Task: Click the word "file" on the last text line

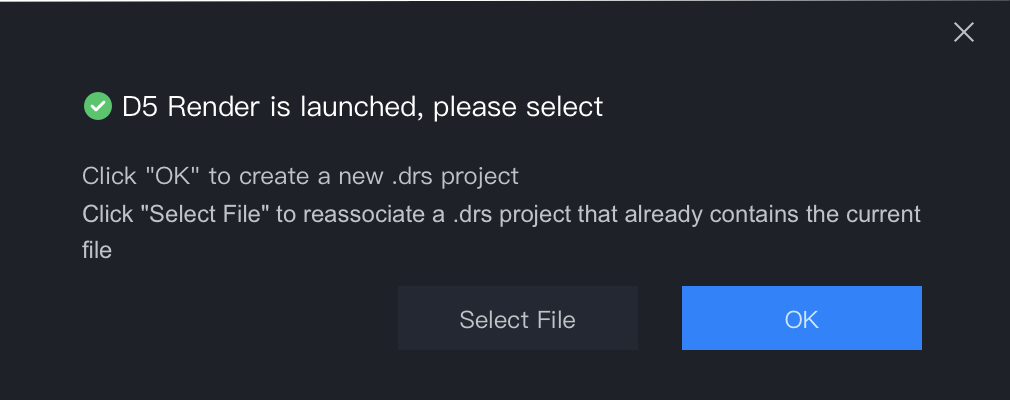Action: 97,249
